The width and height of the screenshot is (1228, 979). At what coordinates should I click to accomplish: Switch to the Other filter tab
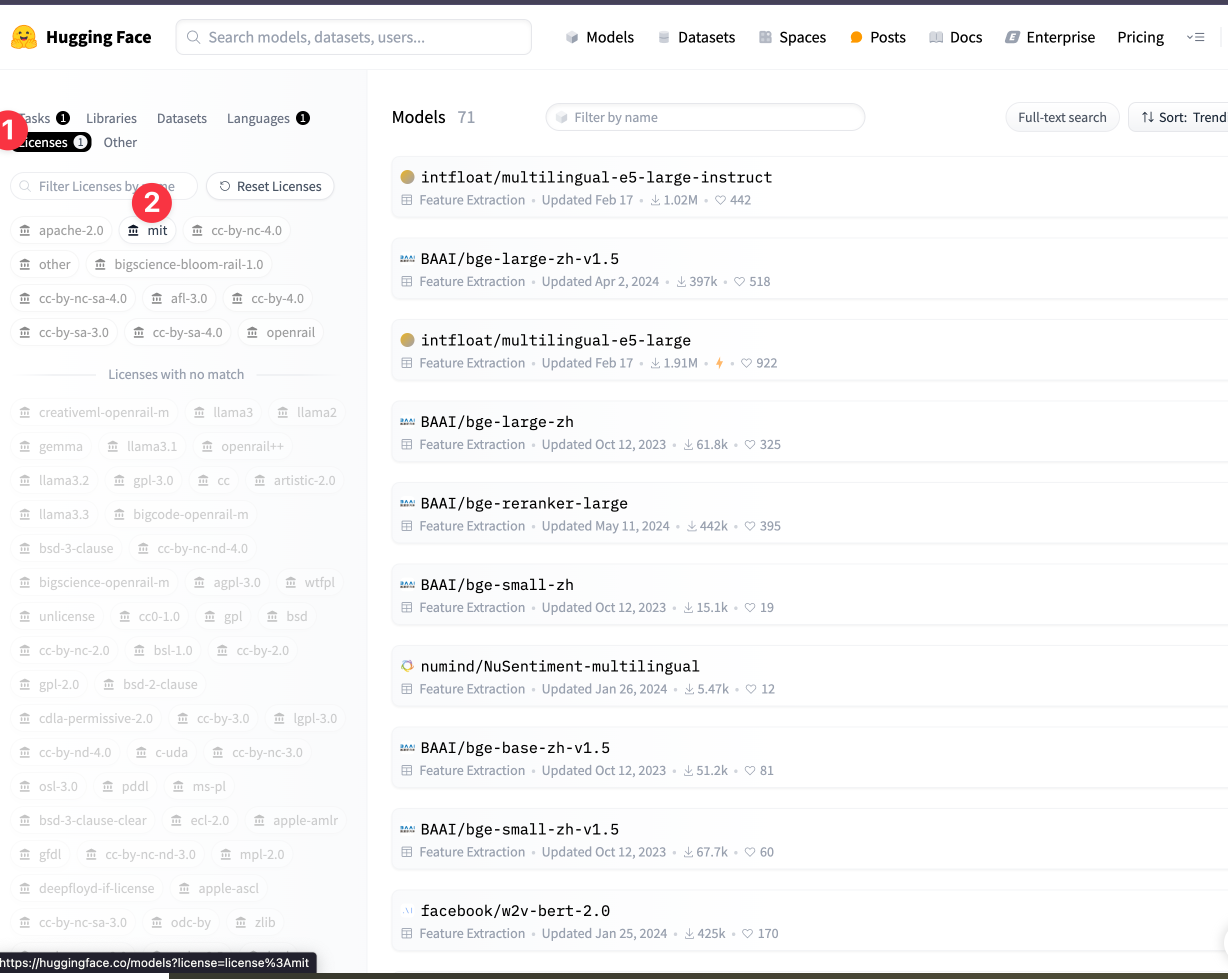click(120, 142)
